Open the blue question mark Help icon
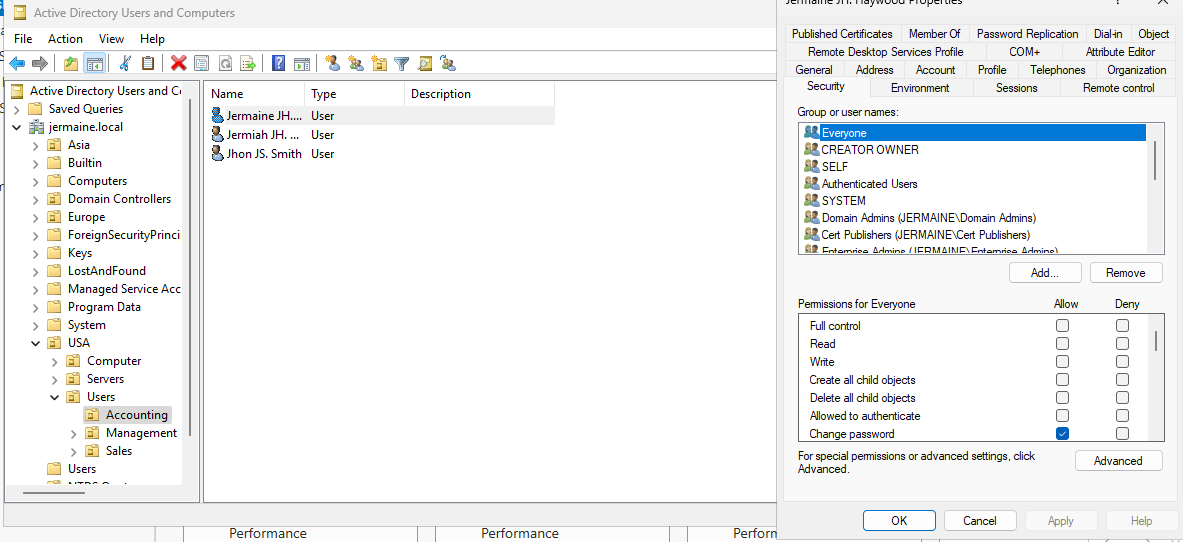 278,63
